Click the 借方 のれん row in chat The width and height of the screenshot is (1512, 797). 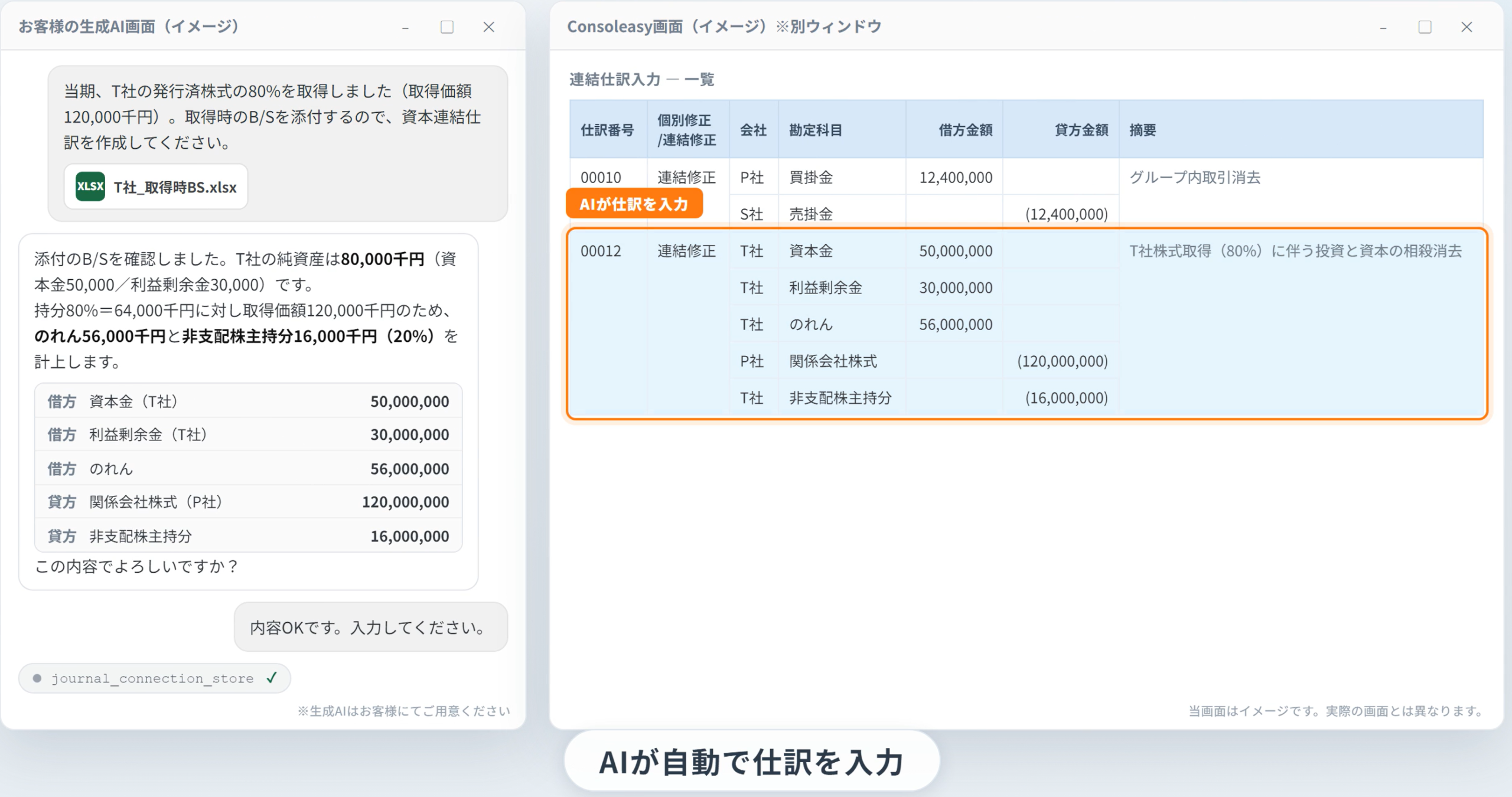[x=248, y=469]
